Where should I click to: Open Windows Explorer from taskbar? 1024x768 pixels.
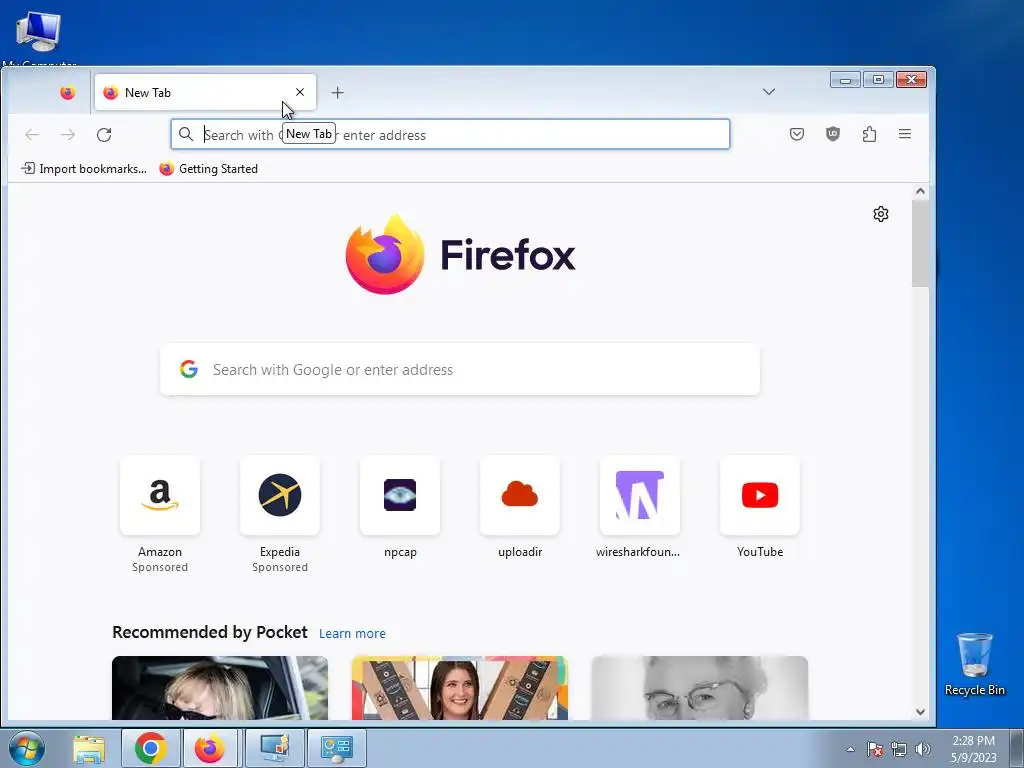coord(89,748)
